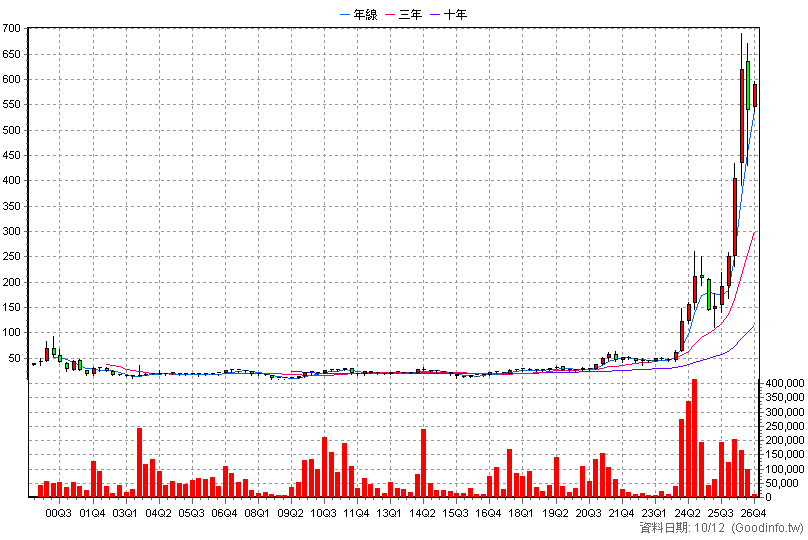The width and height of the screenshot is (808, 540).
Task: Select the 14Q2 x-axis label
Action: [423, 513]
